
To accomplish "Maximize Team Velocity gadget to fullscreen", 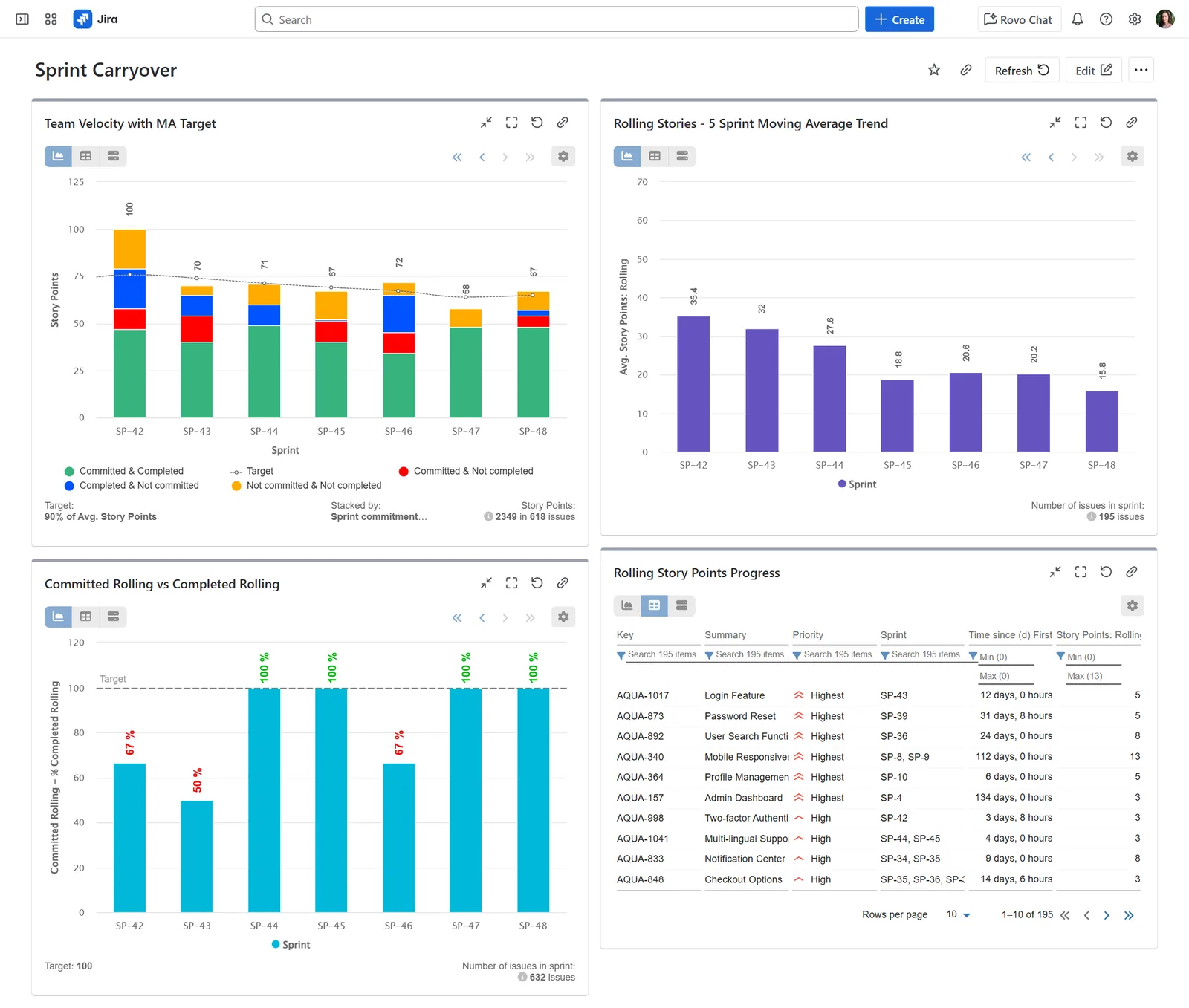I will [x=511, y=123].
